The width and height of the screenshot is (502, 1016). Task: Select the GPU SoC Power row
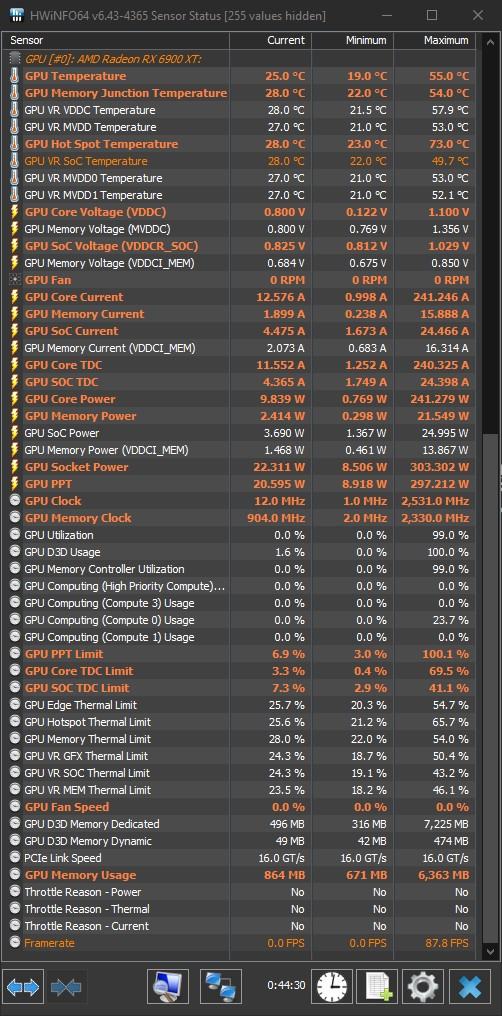coord(240,433)
